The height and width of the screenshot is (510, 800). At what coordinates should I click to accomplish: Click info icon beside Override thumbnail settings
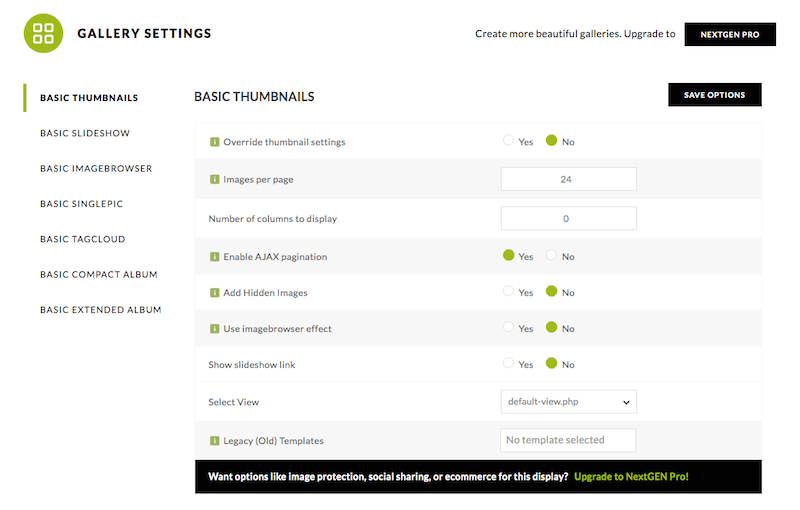click(215, 142)
